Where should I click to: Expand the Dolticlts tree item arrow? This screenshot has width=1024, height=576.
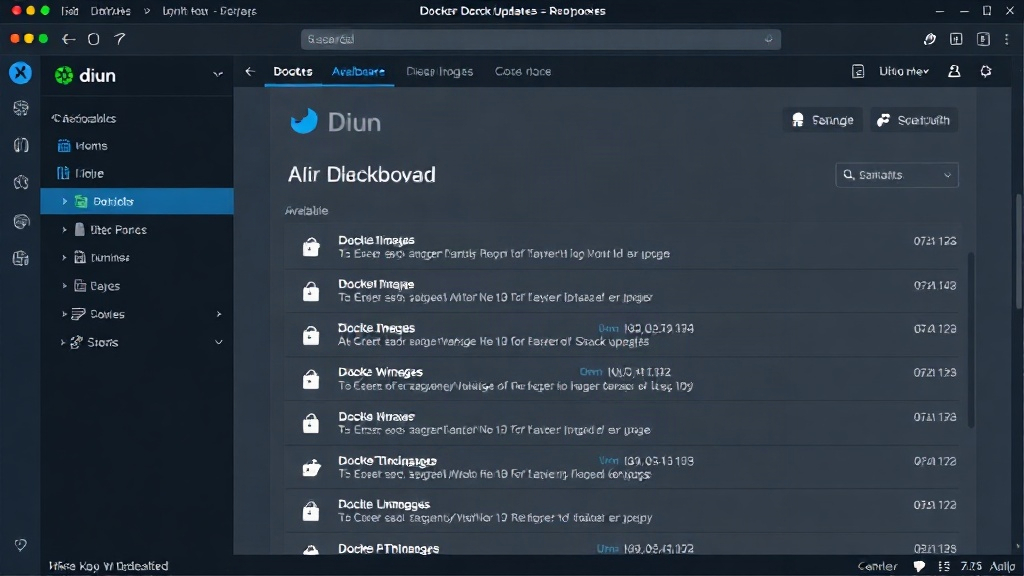[65, 201]
